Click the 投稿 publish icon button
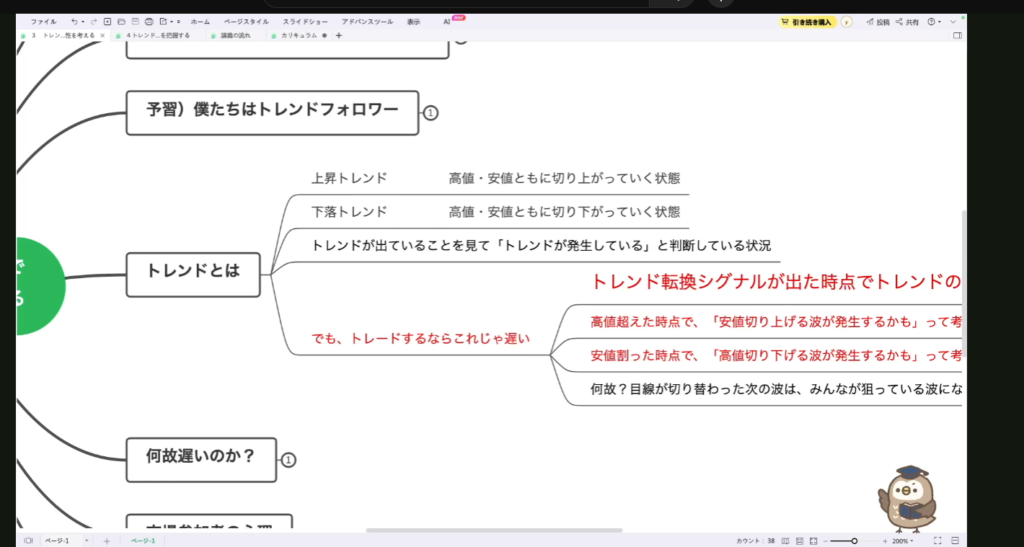Image resolution: width=1024 pixels, height=547 pixels. click(x=877, y=21)
